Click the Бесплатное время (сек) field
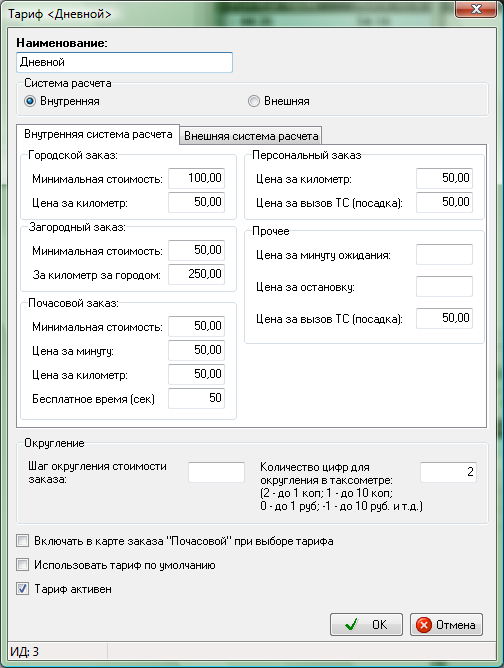 tap(196, 398)
